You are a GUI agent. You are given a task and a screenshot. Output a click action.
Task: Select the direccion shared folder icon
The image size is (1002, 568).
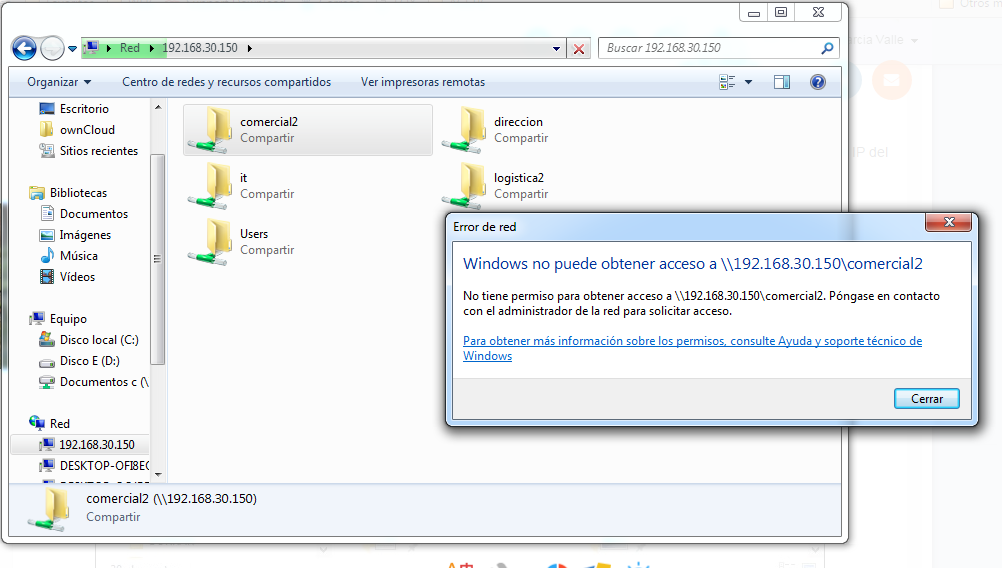(x=465, y=130)
